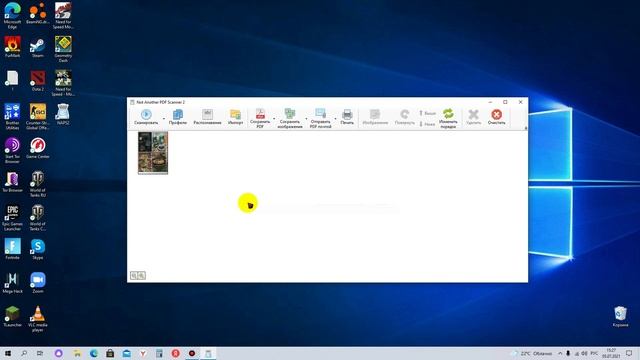Image resolution: width=640 pixels, height=360 pixels.
Task: Select the FurMark desktop icon
Action: tap(12, 47)
